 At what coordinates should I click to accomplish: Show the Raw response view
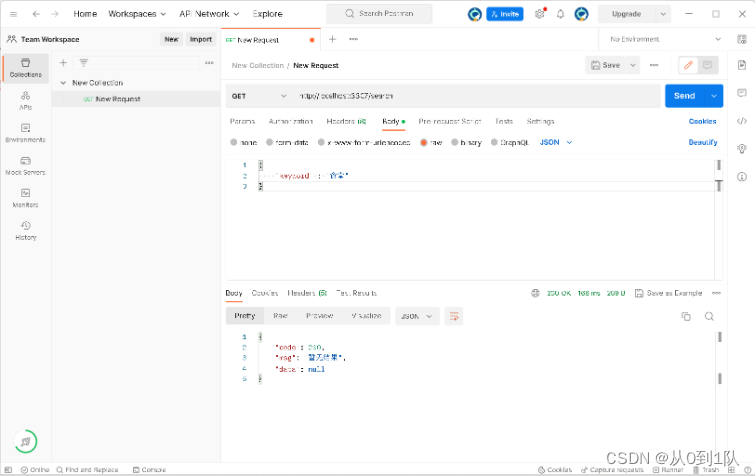coord(280,316)
